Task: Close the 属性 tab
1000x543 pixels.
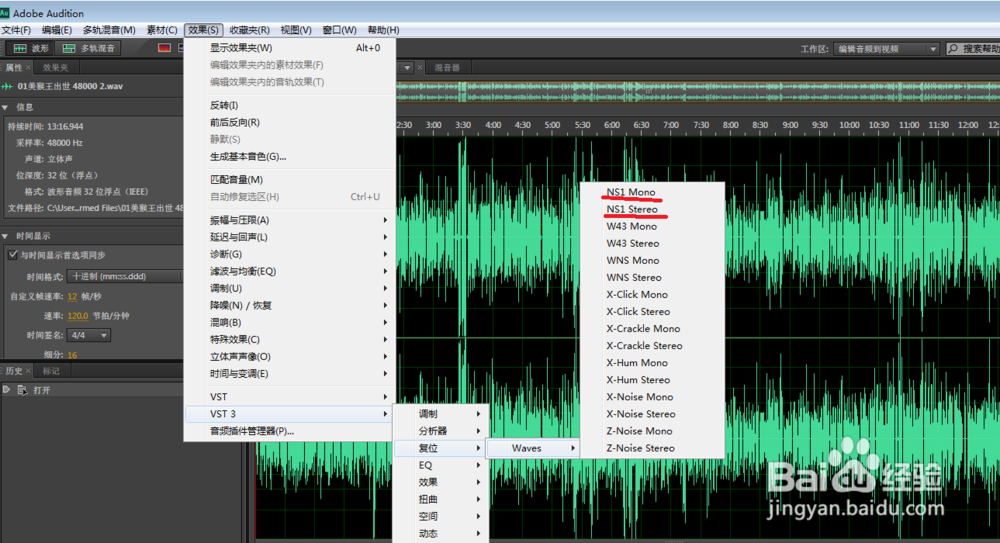Action: [x=28, y=68]
